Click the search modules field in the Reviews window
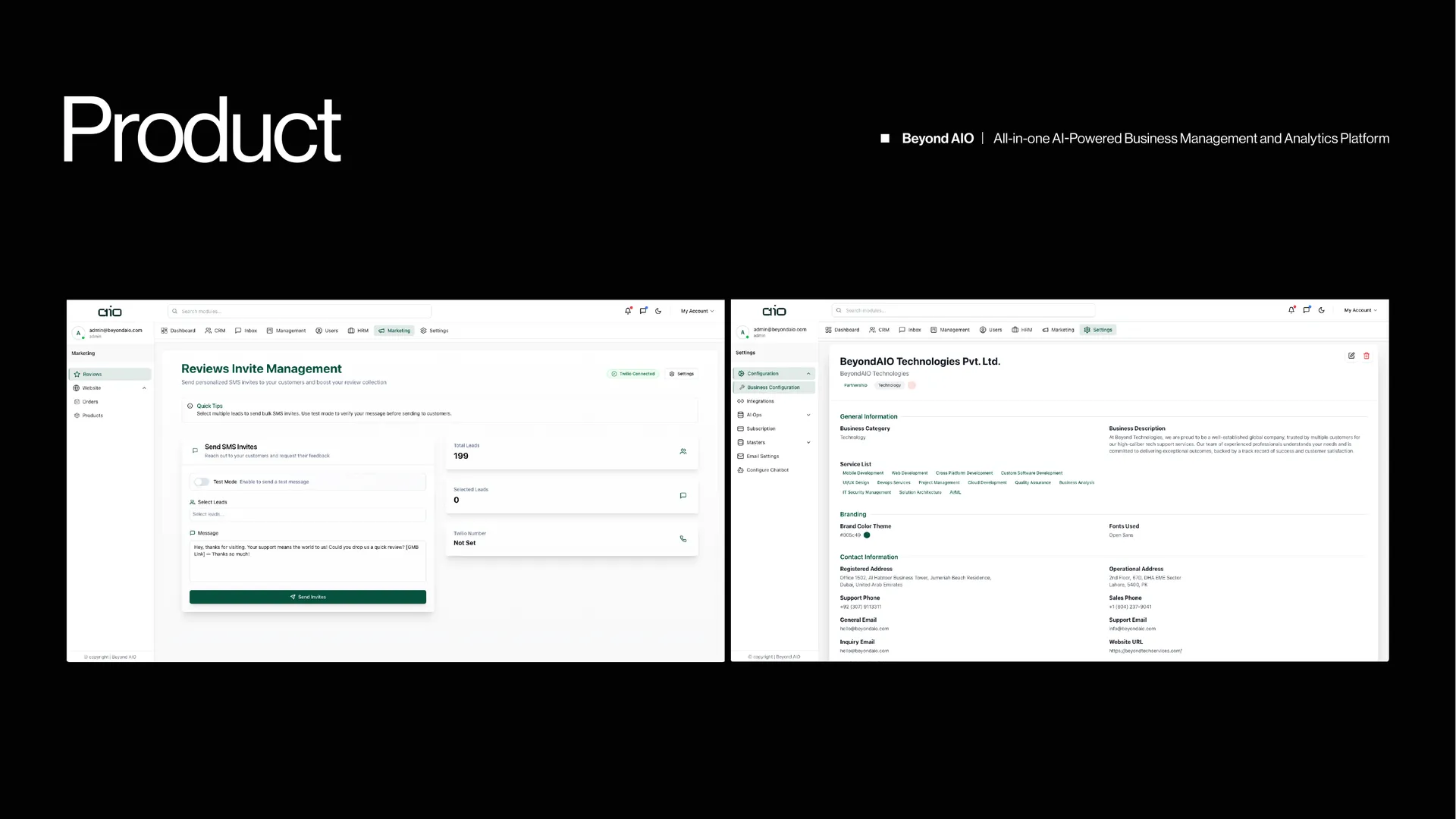The image size is (1456, 819). click(300, 311)
